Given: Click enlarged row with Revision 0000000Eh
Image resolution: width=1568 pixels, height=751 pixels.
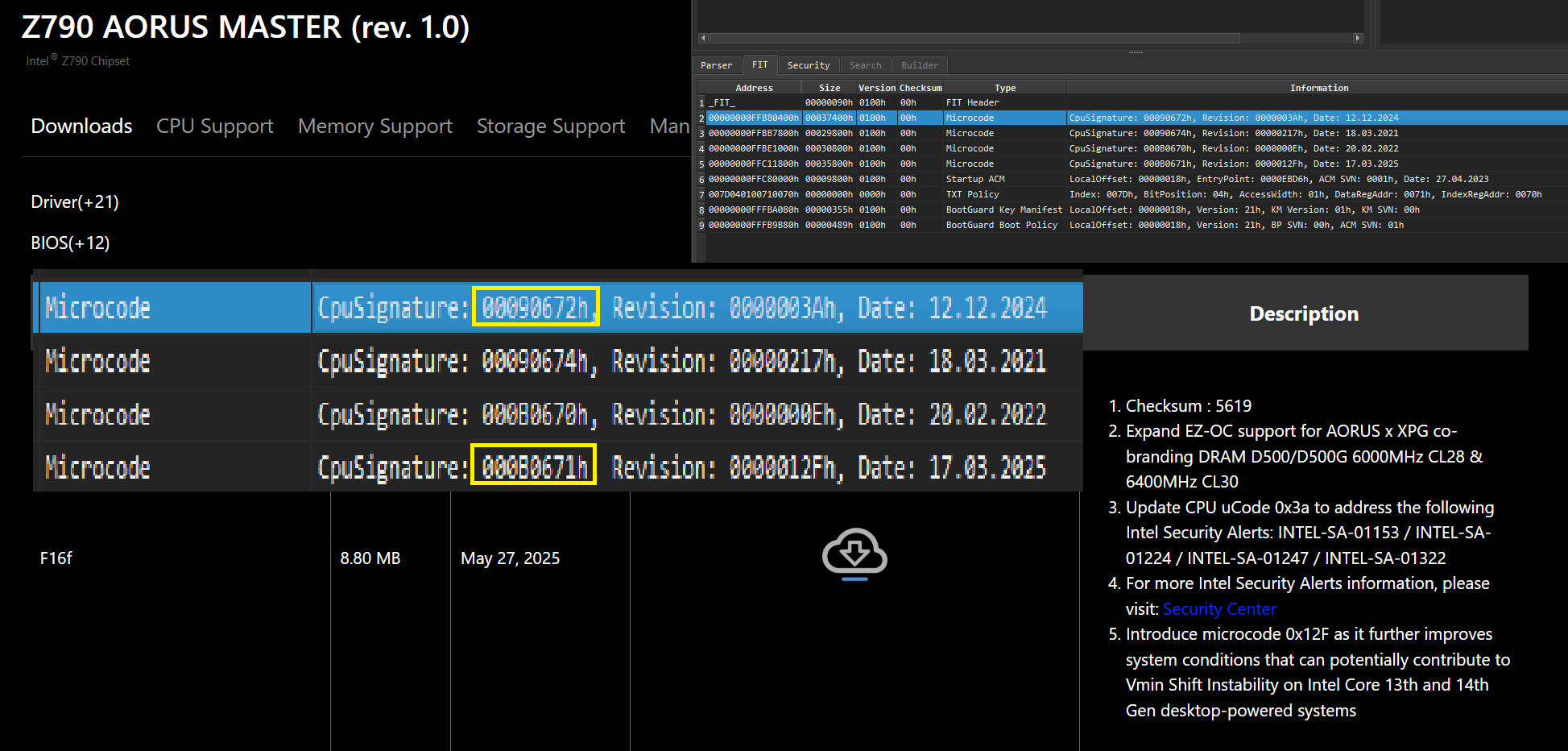Looking at the screenshot, I should pyautogui.click(x=557, y=414).
